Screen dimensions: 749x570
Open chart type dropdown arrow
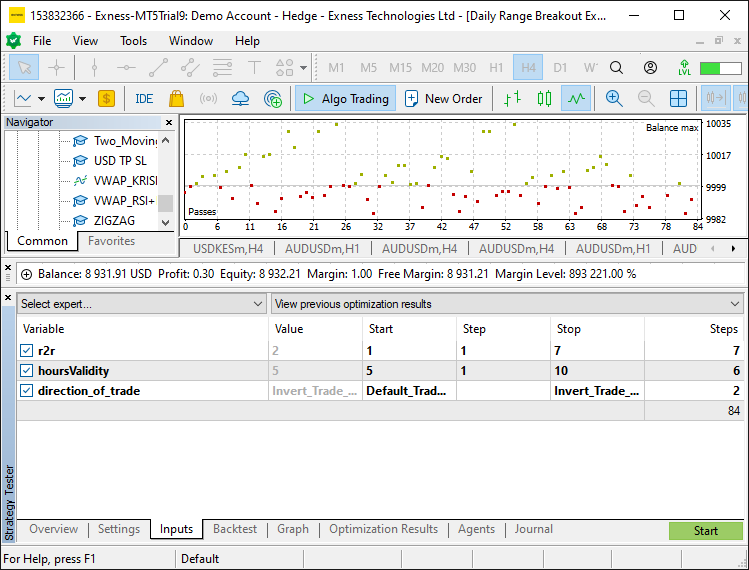click(x=42, y=99)
